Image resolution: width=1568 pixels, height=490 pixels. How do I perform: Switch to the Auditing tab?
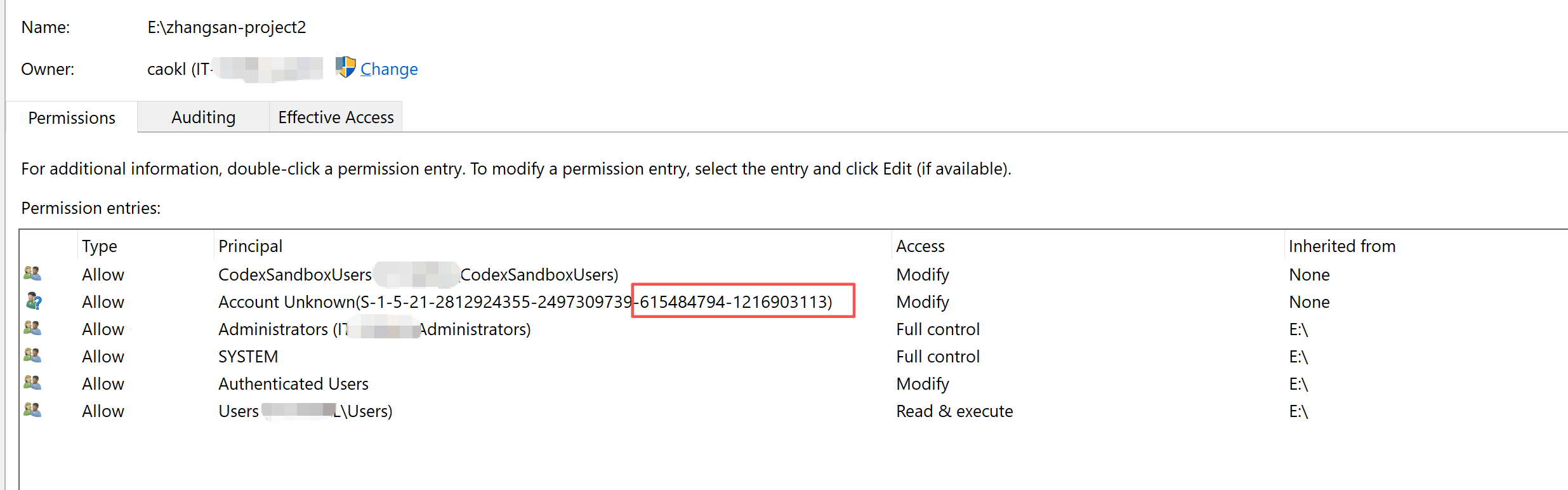coord(203,117)
